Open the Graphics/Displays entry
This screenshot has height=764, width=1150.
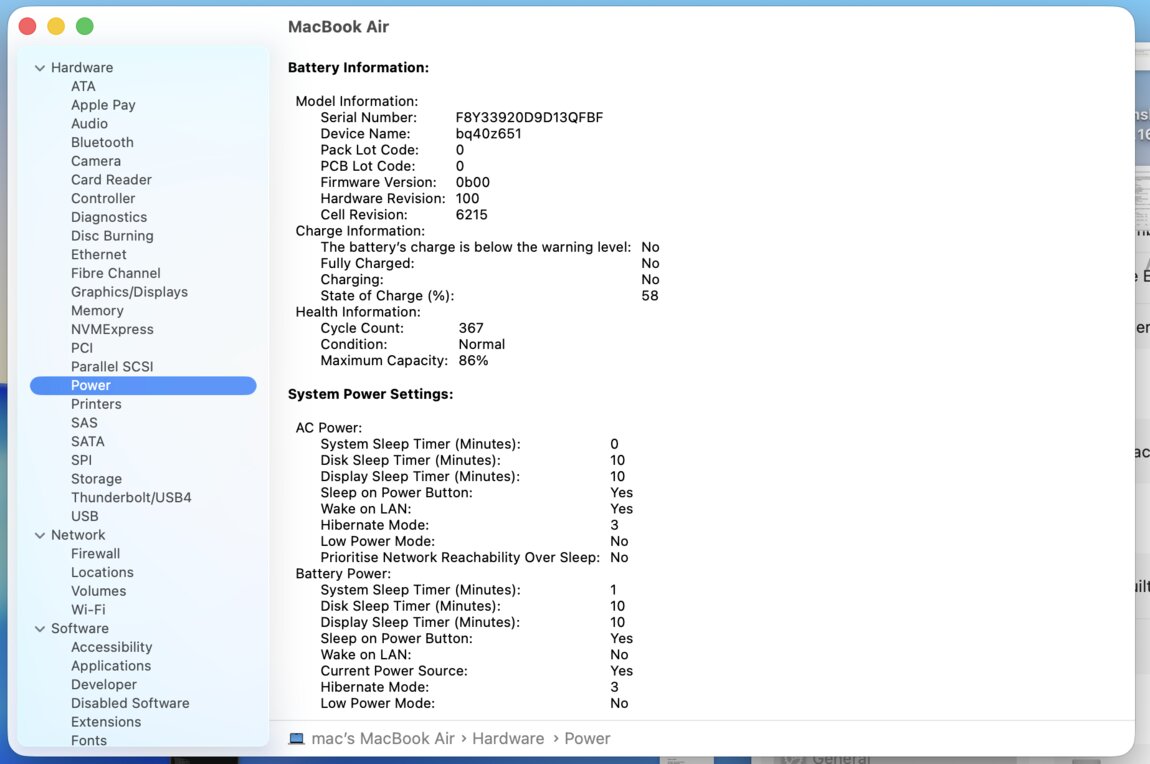point(129,292)
